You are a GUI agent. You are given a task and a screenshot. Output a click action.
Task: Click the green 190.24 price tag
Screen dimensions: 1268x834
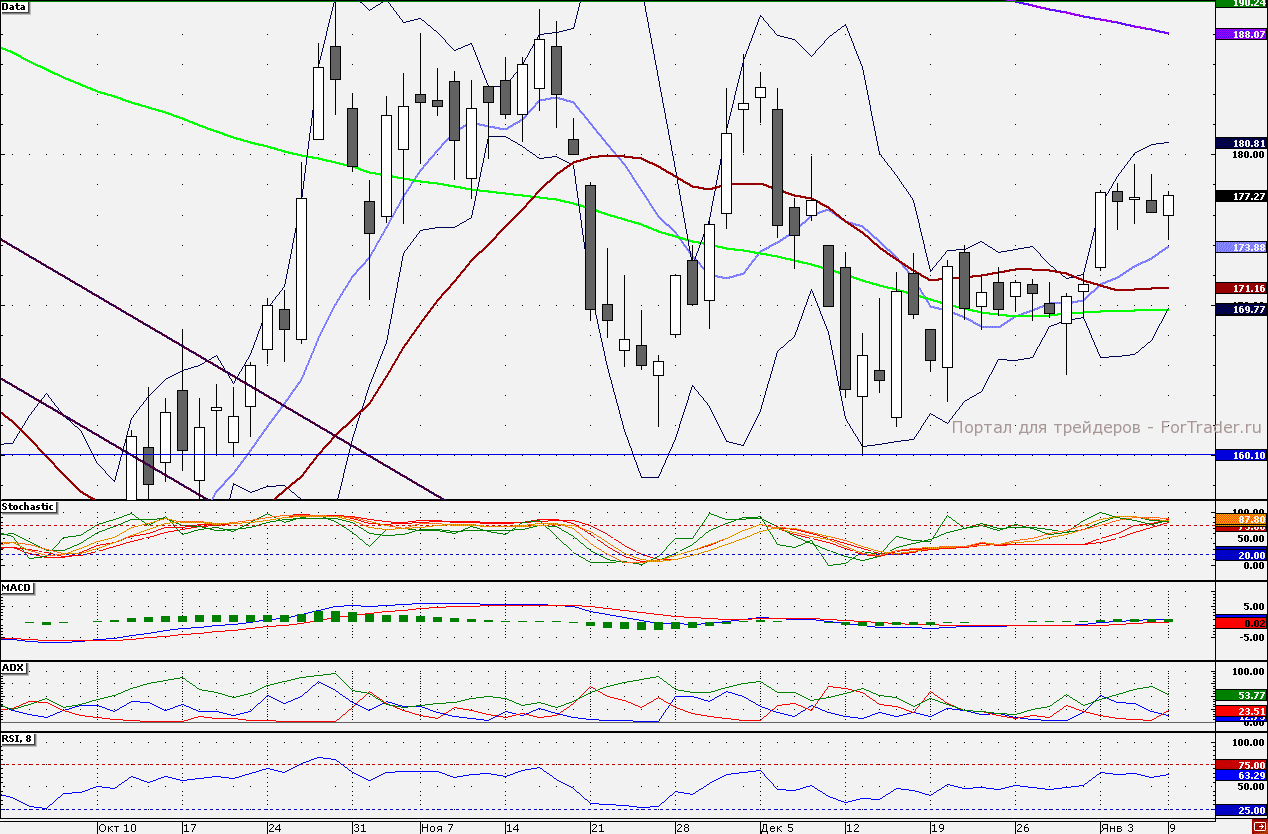tap(1241, 4)
